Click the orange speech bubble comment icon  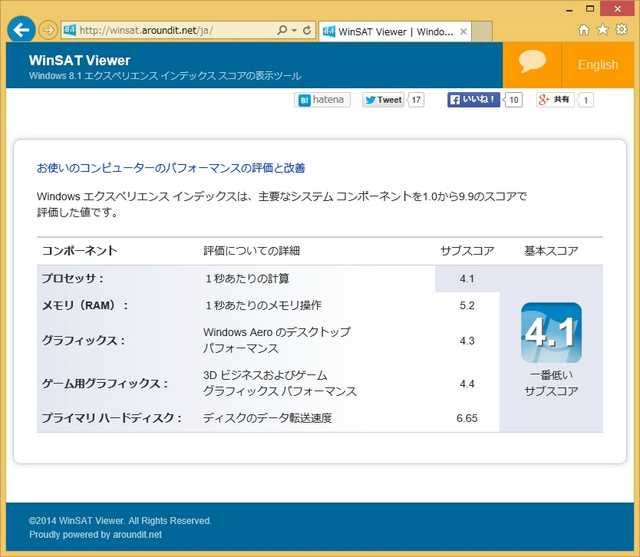point(532,64)
